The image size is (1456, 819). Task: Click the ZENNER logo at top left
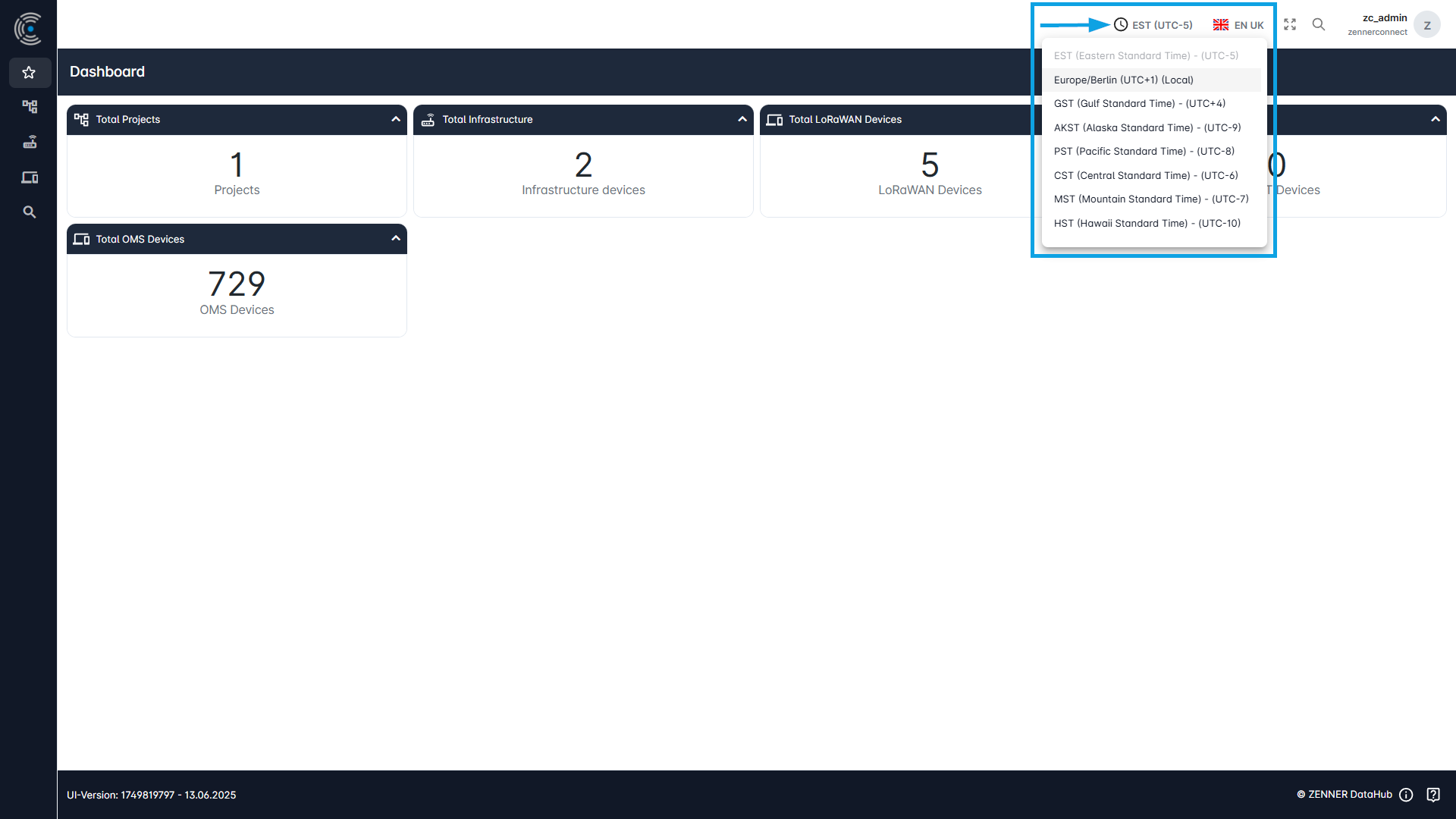click(x=28, y=28)
